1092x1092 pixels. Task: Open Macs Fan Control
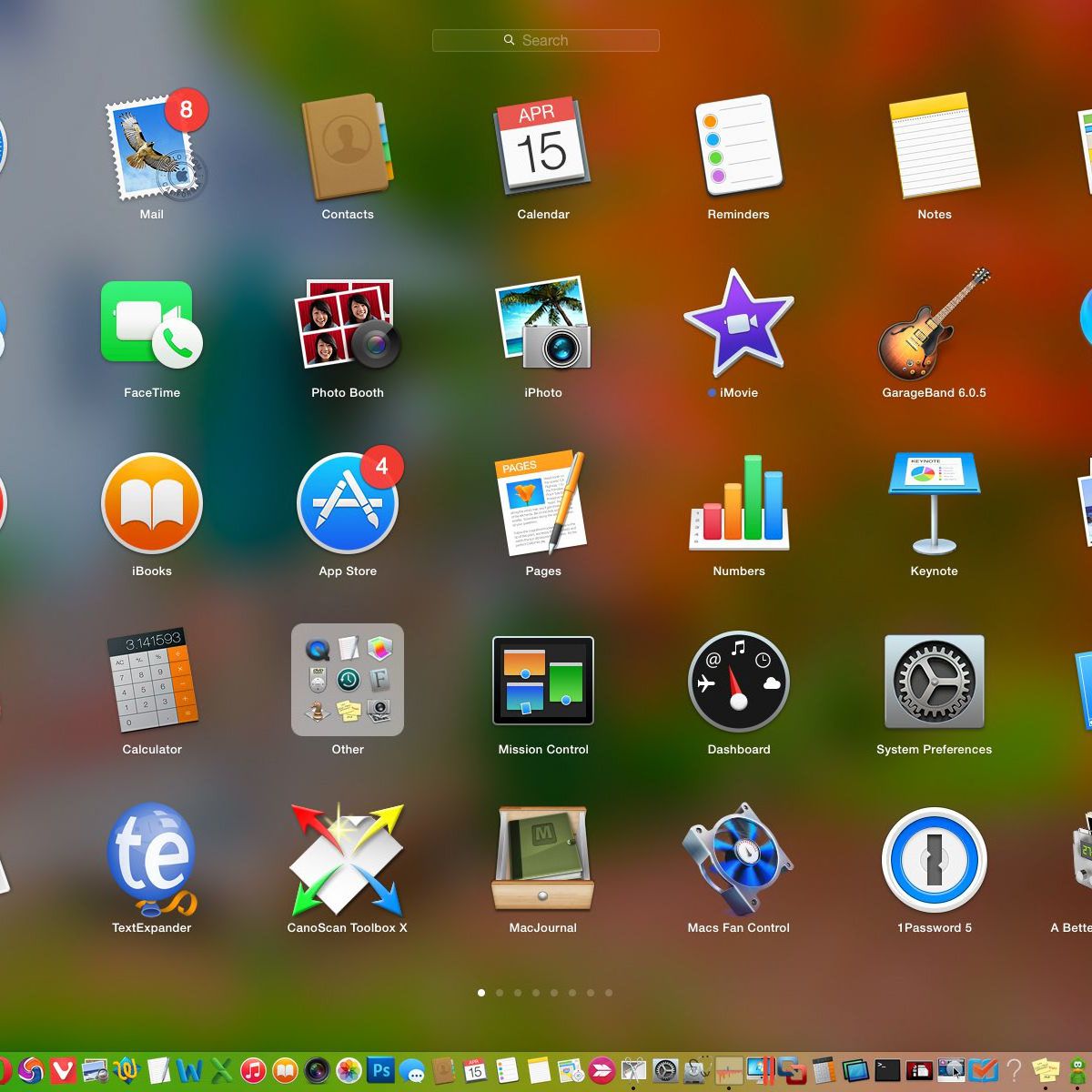click(738, 859)
